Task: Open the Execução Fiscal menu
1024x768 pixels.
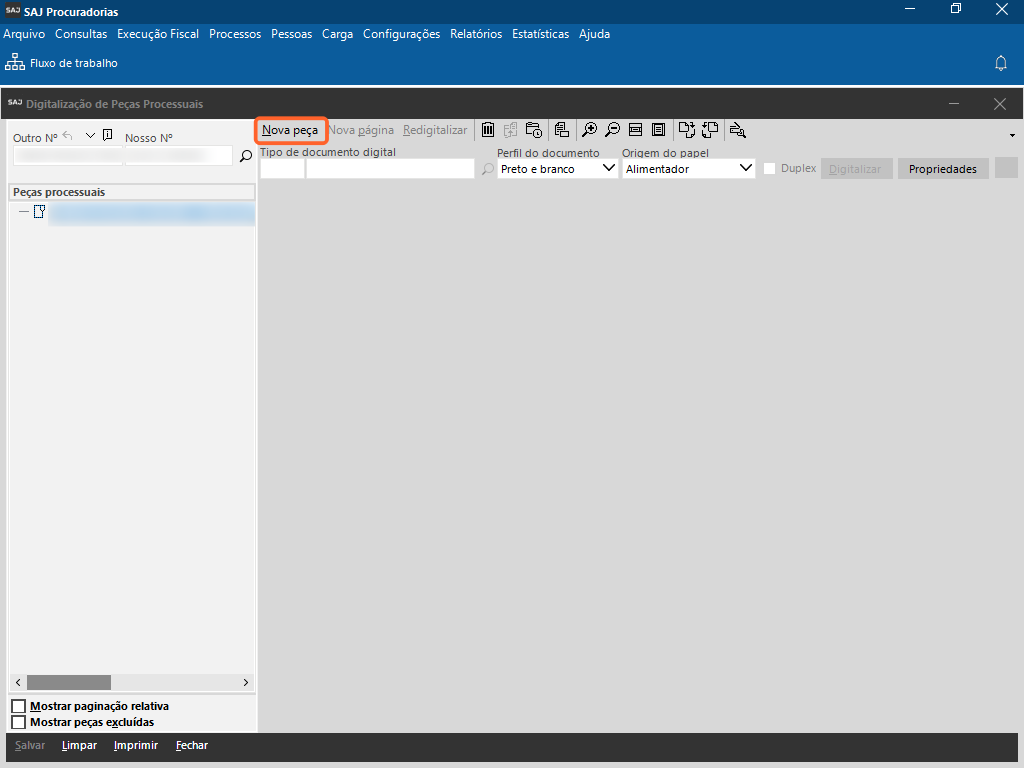Action: click(x=158, y=34)
